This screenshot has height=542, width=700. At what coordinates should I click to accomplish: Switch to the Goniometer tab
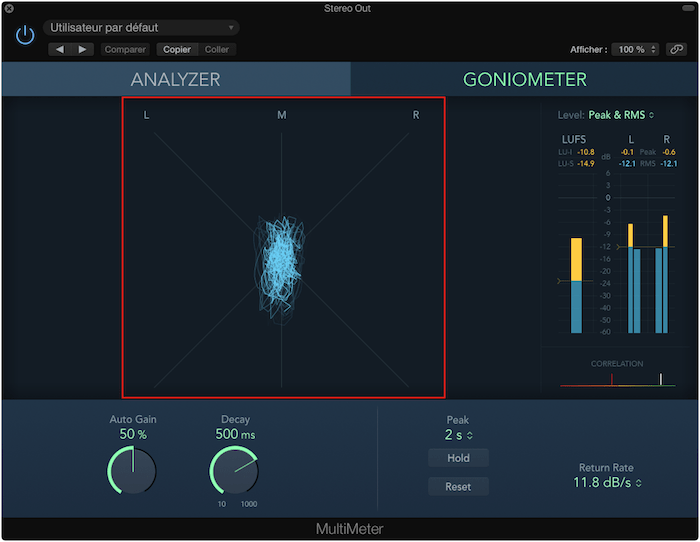(524, 79)
